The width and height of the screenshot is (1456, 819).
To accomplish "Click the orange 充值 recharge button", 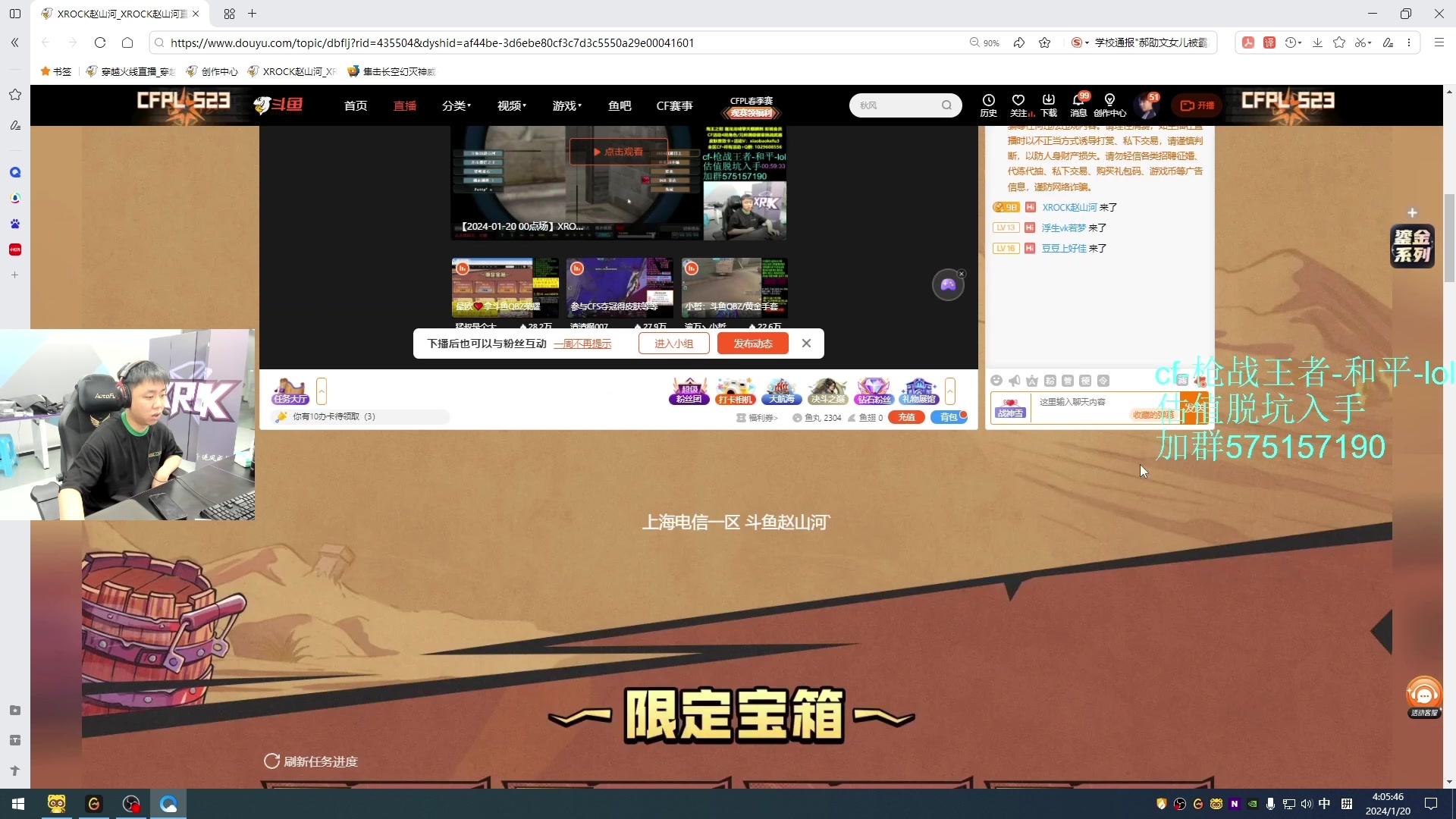I will point(906,418).
